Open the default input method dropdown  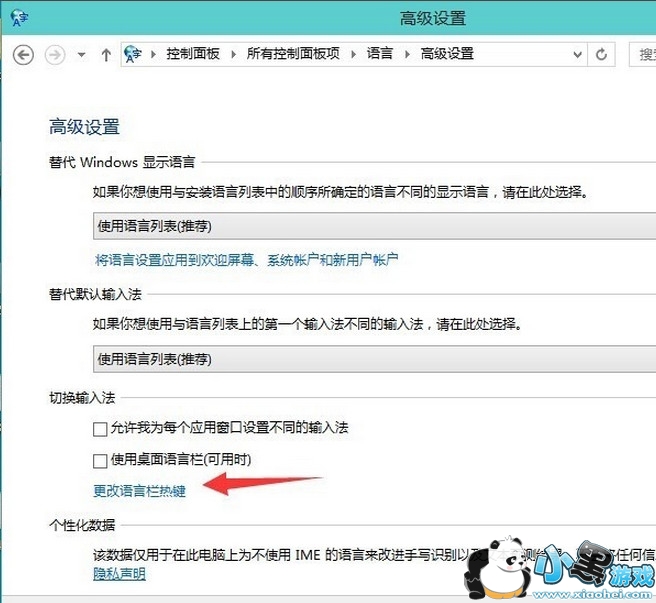pyautogui.click(x=374, y=359)
